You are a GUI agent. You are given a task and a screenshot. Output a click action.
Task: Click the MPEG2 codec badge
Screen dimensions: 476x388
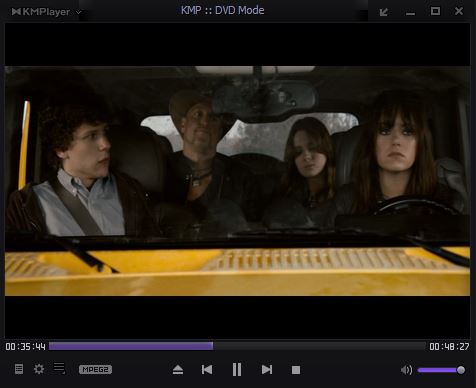click(95, 369)
